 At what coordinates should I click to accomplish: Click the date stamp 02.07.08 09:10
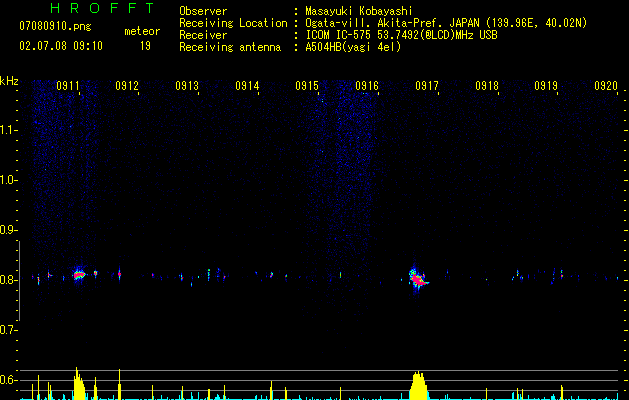coord(61,46)
